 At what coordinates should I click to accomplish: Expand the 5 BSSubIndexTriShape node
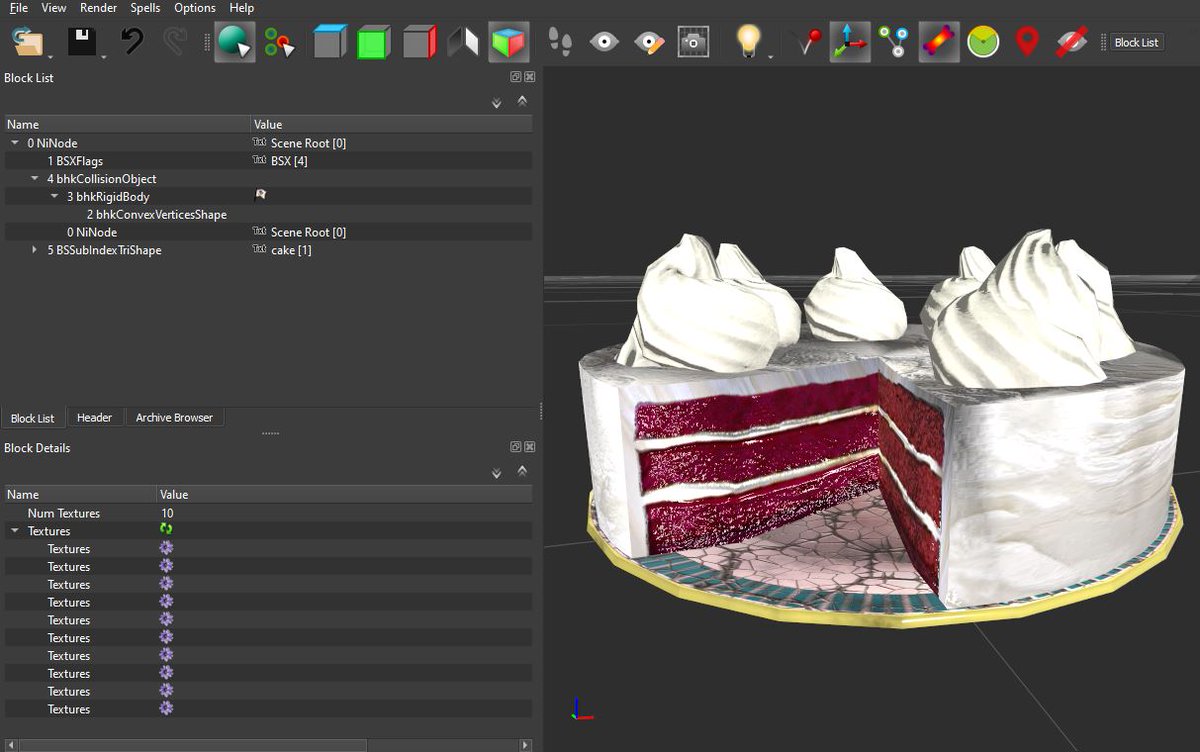(x=35, y=250)
